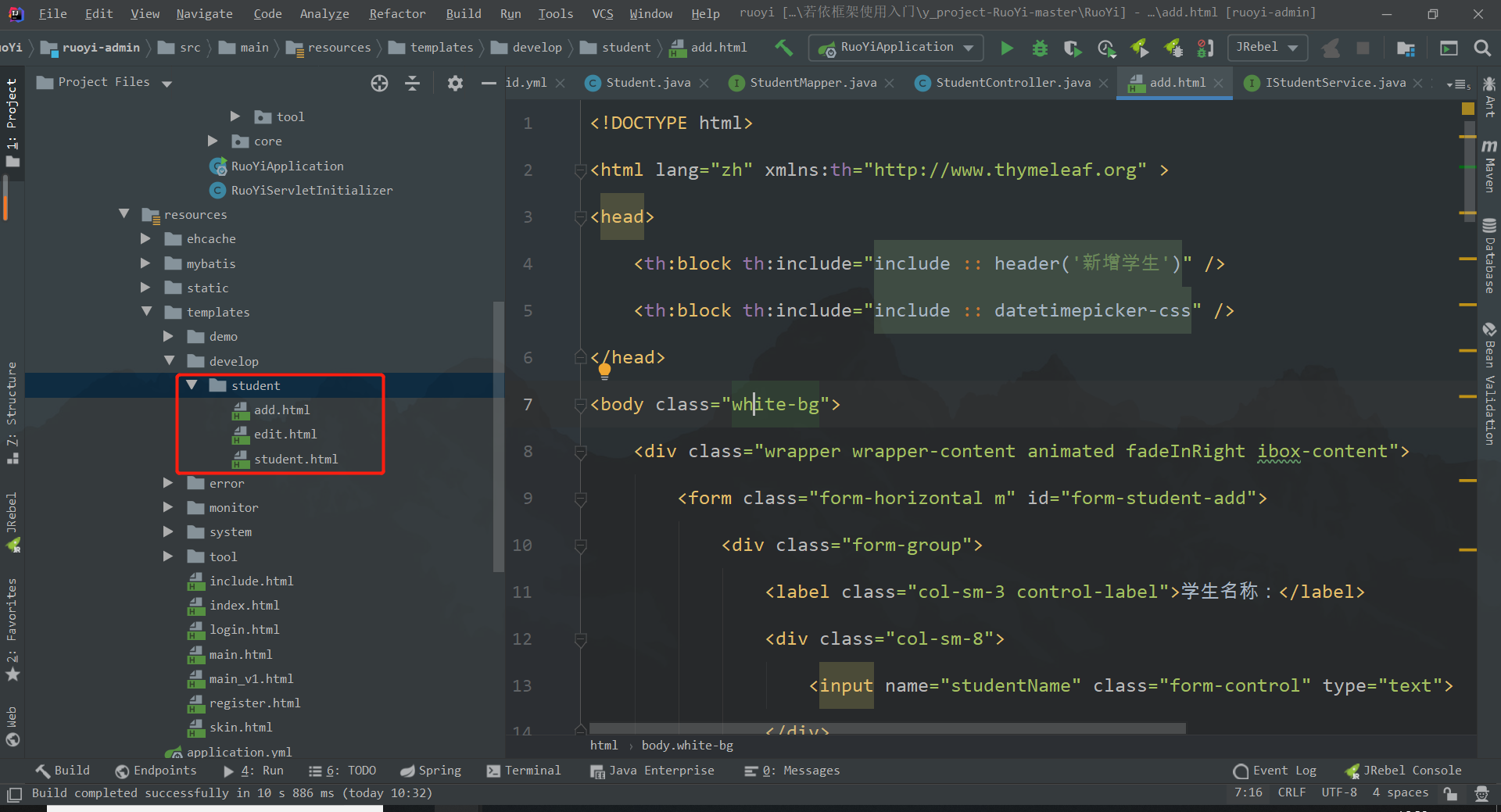Switch to StudentMapper.java tab
1501x812 pixels.
pyautogui.click(x=813, y=82)
